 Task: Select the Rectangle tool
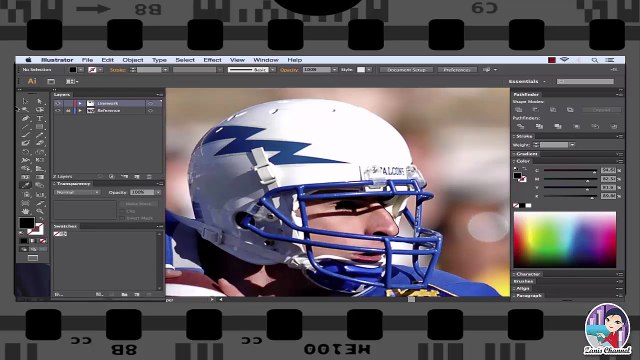pyautogui.click(x=40, y=127)
